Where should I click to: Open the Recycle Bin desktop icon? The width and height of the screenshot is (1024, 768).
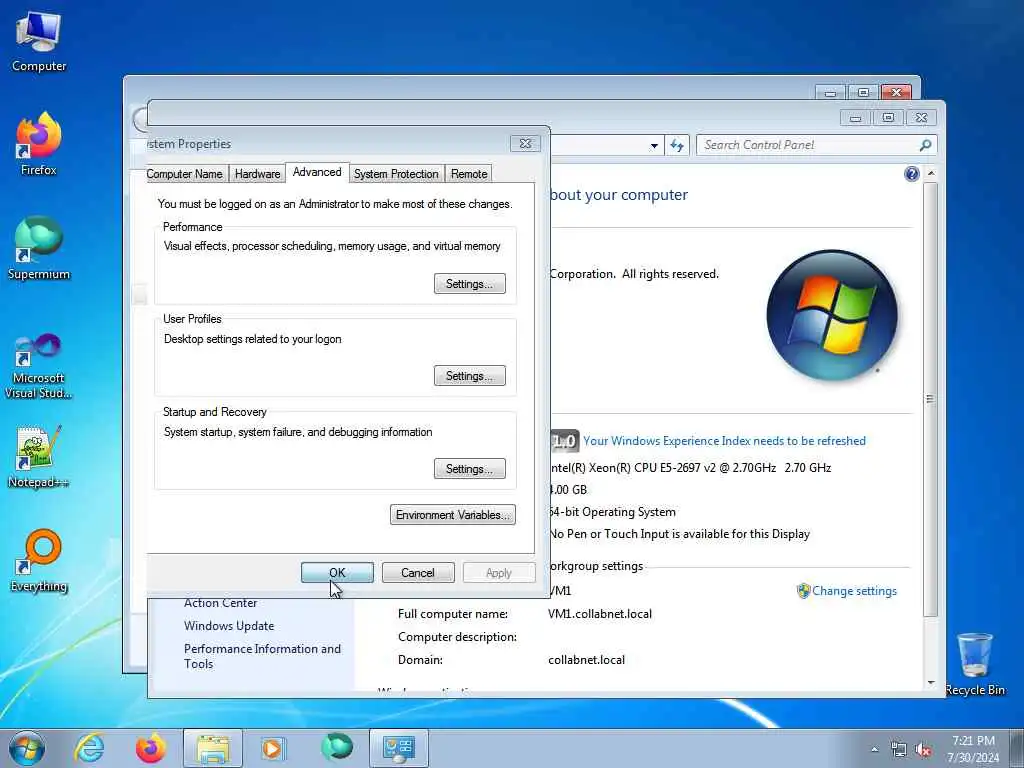[x=974, y=664]
